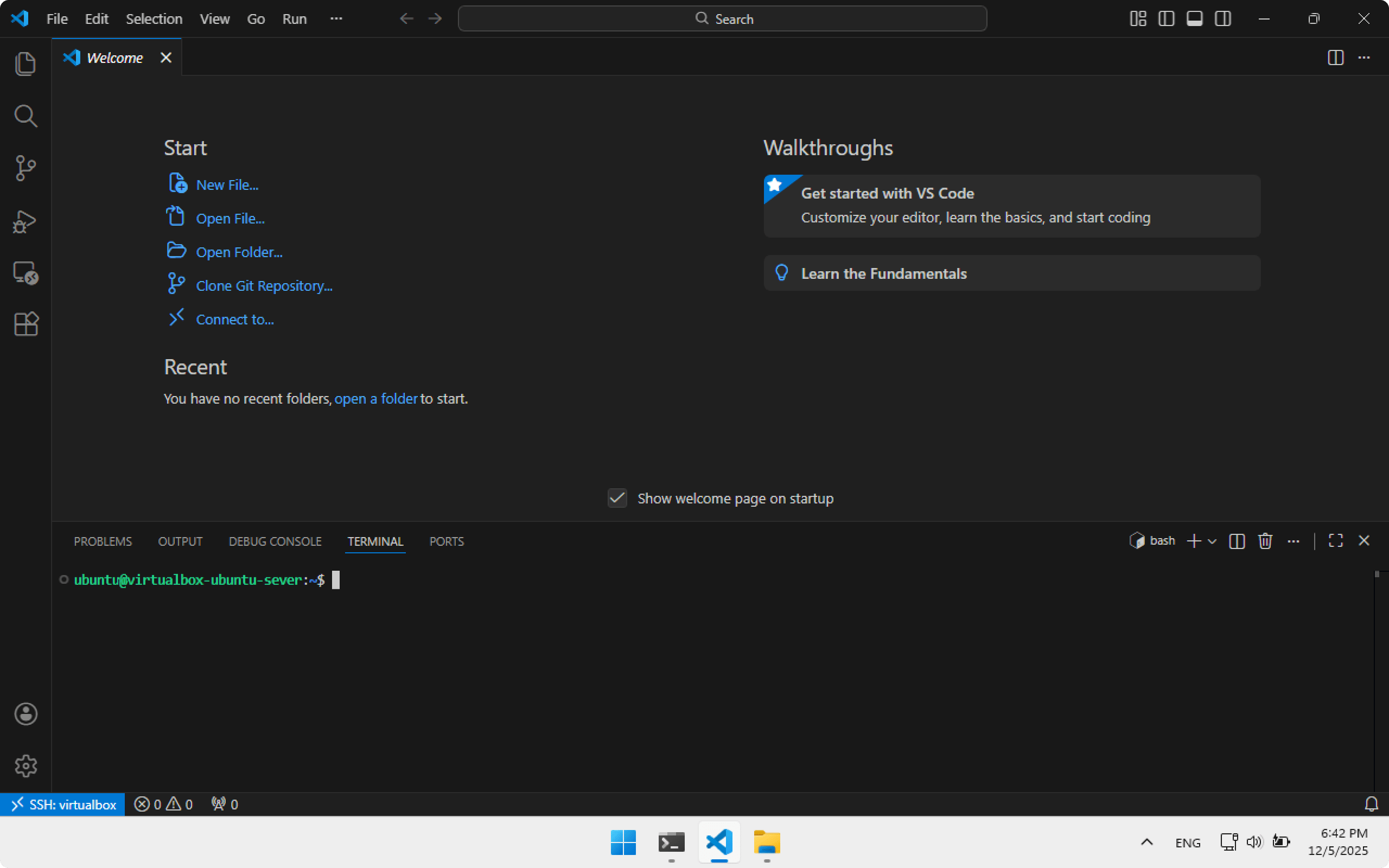1389x868 pixels.
Task: Open the Selection menu
Action: pos(154,19)
